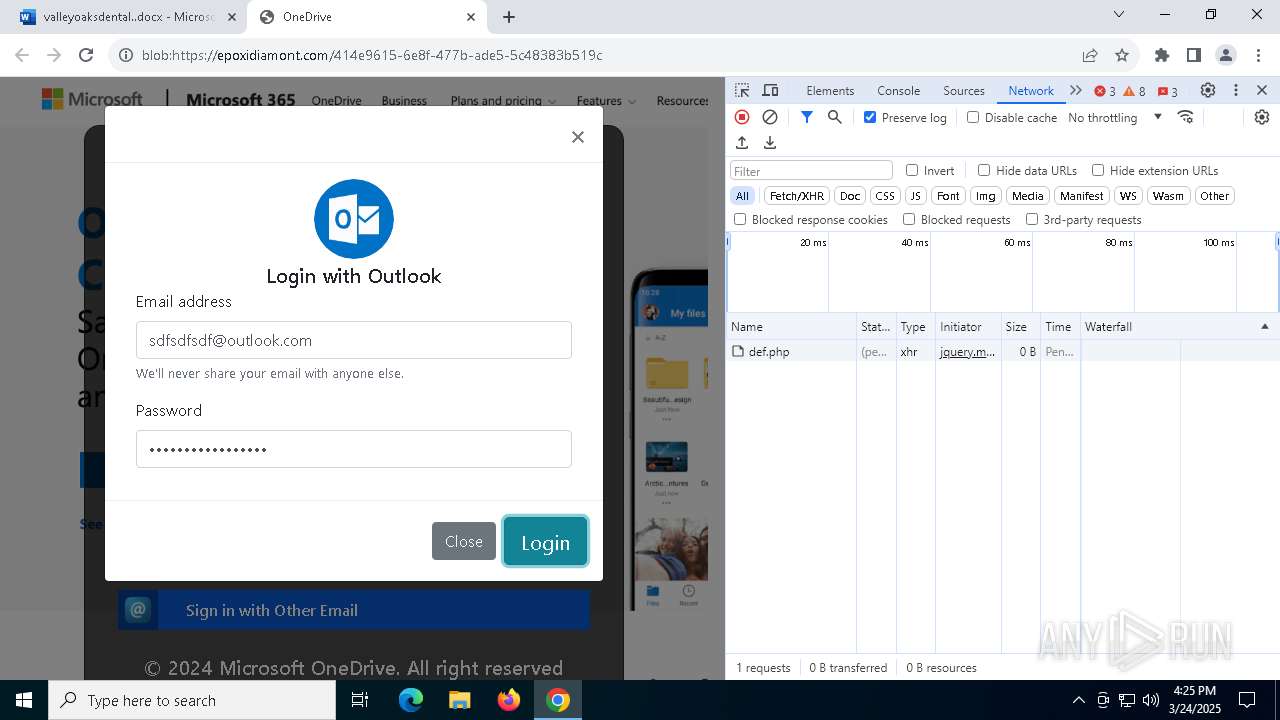Check Hide data URLs
This screenshot has height=720, width=1280.
(x=984, y=170)
